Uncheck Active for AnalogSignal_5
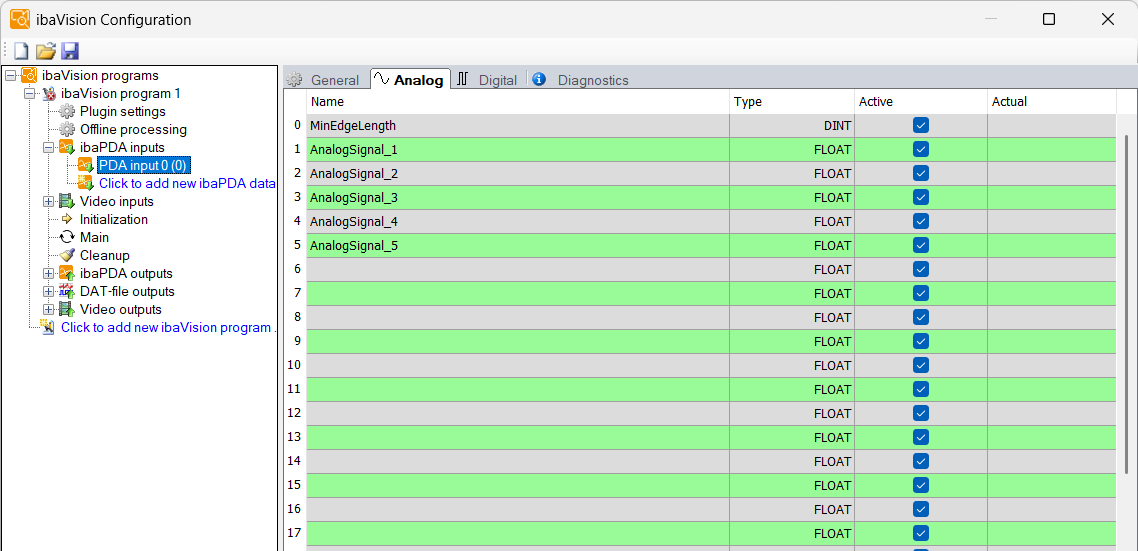 [921, 245]
